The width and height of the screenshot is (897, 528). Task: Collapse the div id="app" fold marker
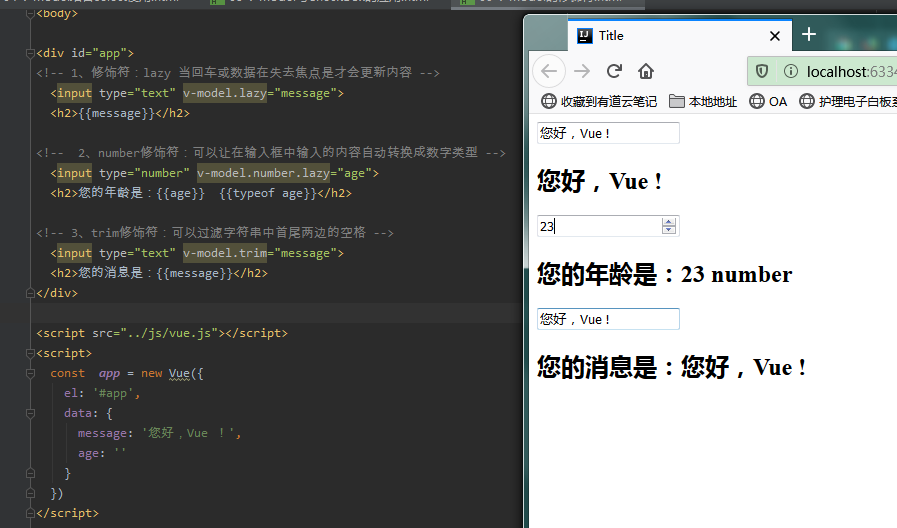tap(30, 53)
